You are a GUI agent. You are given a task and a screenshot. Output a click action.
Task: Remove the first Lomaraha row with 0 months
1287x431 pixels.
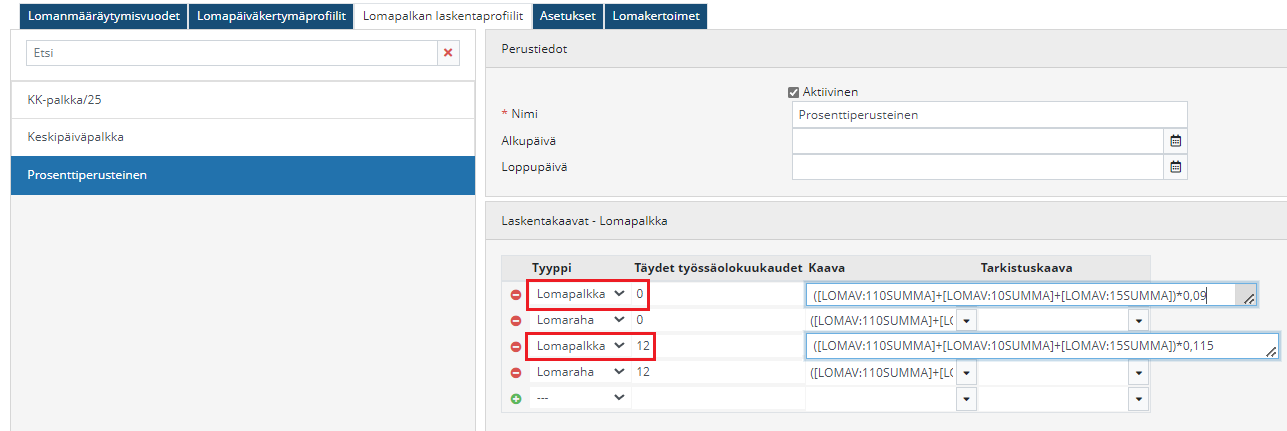[516, 321]
